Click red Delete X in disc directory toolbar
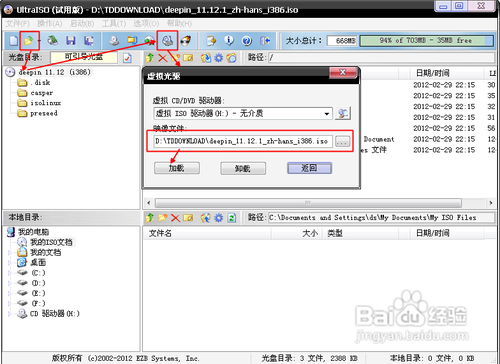 162,58
